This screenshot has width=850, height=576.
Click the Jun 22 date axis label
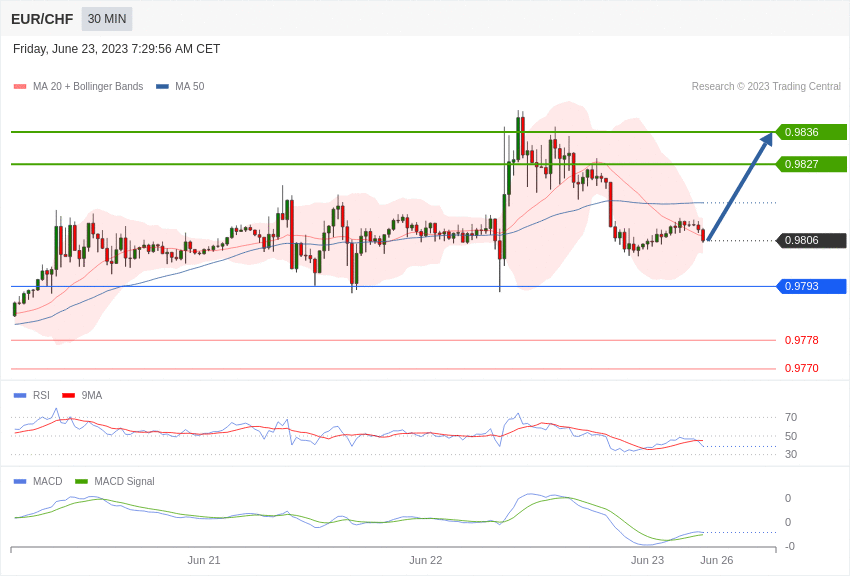point(426,560)
